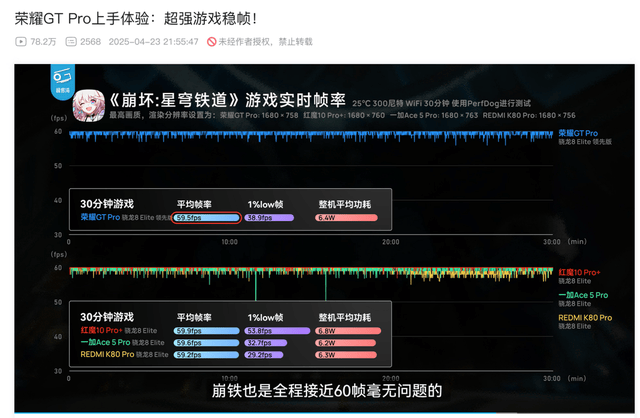
Task: Click the view count play icon
Action: 21,42
